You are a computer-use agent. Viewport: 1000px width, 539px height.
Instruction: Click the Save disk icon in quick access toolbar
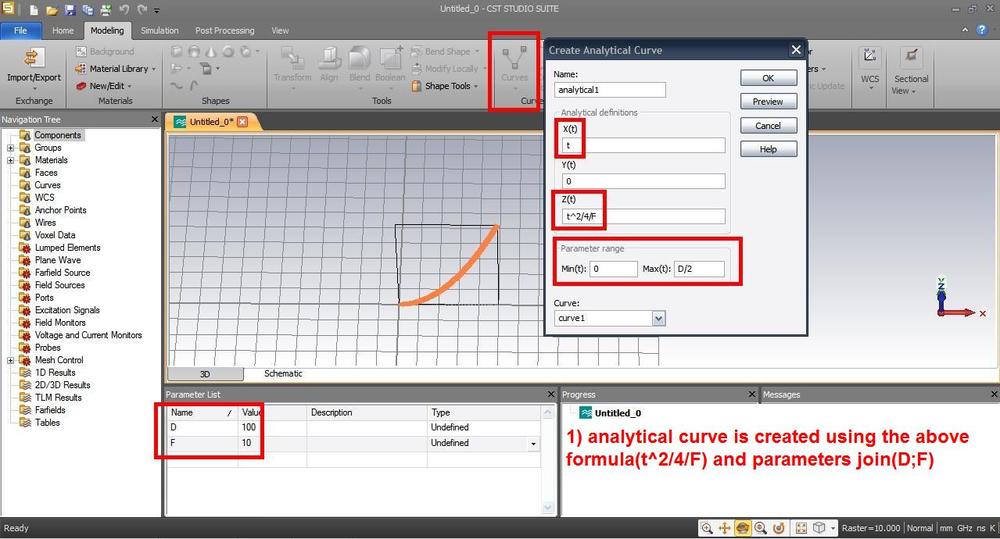coord(70,10)
